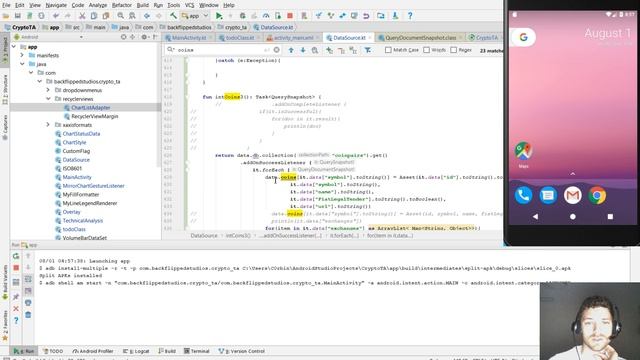Click the Save All toolbar icon
640x360 pixels.
click(x=18, y=16)
